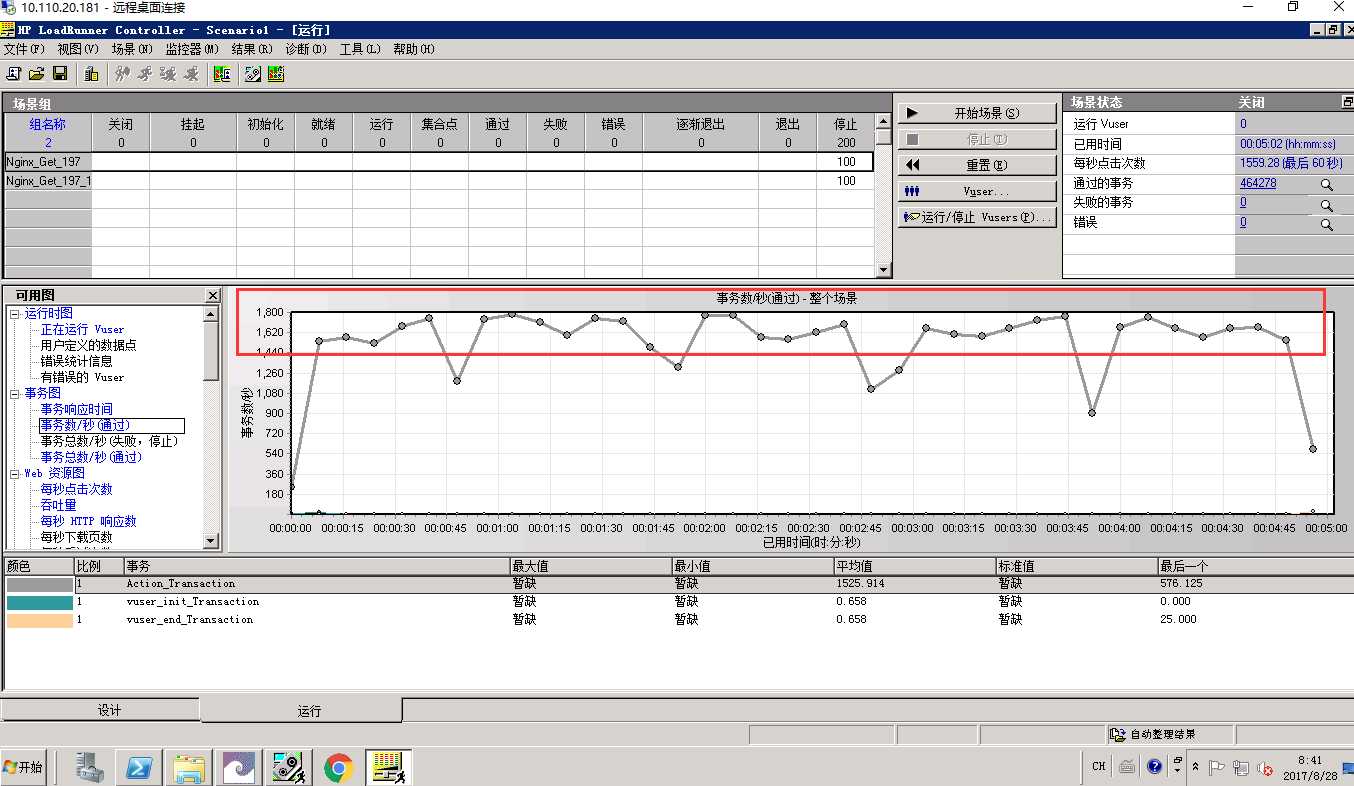This screenshot has height=786, width=1354.
Task: Click the 运行 Vuser value link
Action: tap(1243, 124)
